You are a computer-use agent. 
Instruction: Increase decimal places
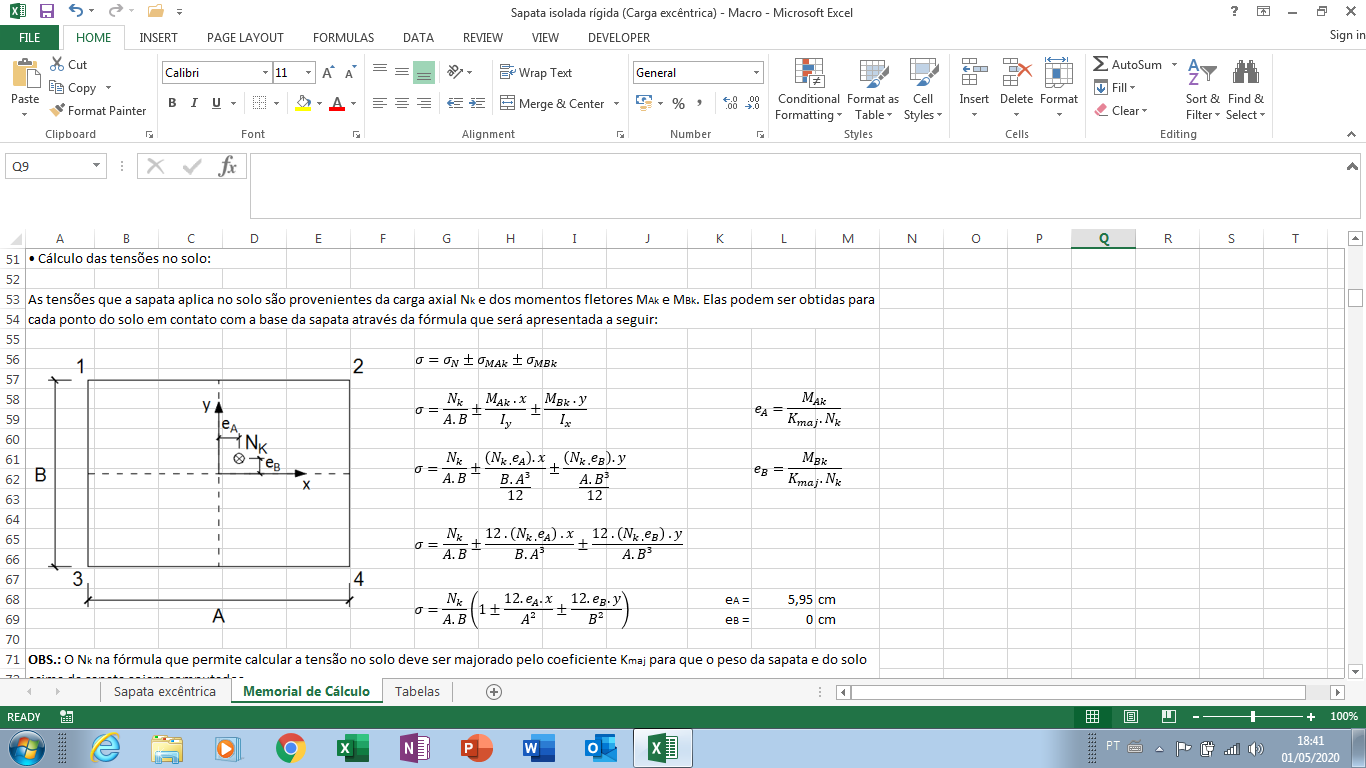730,103
